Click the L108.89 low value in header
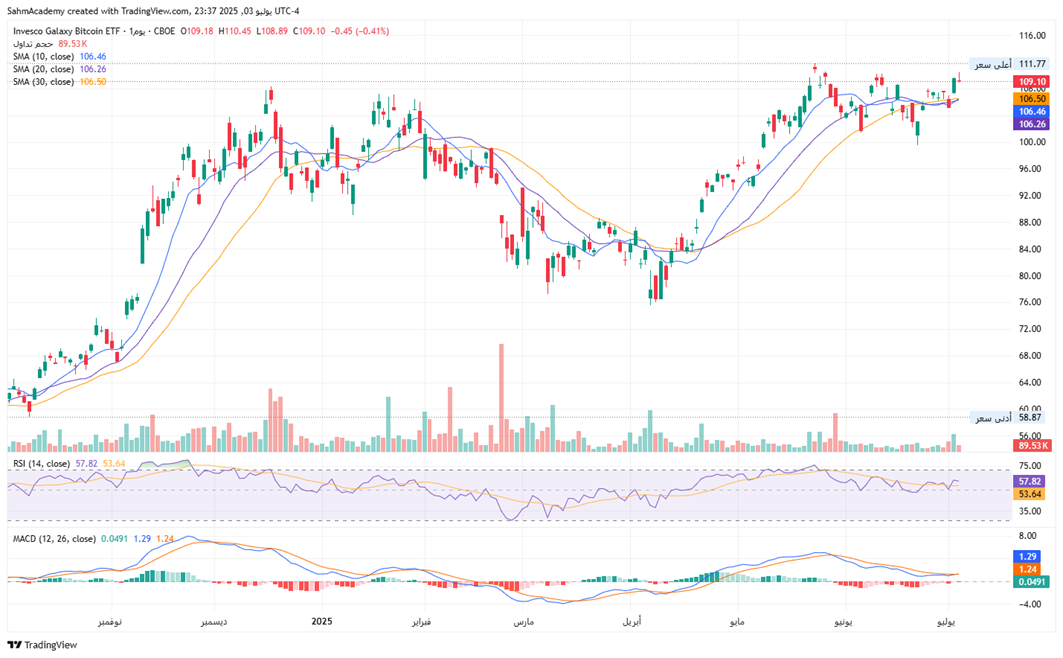The height and width of the screenshot is (658, 1063). coord(272,31)
